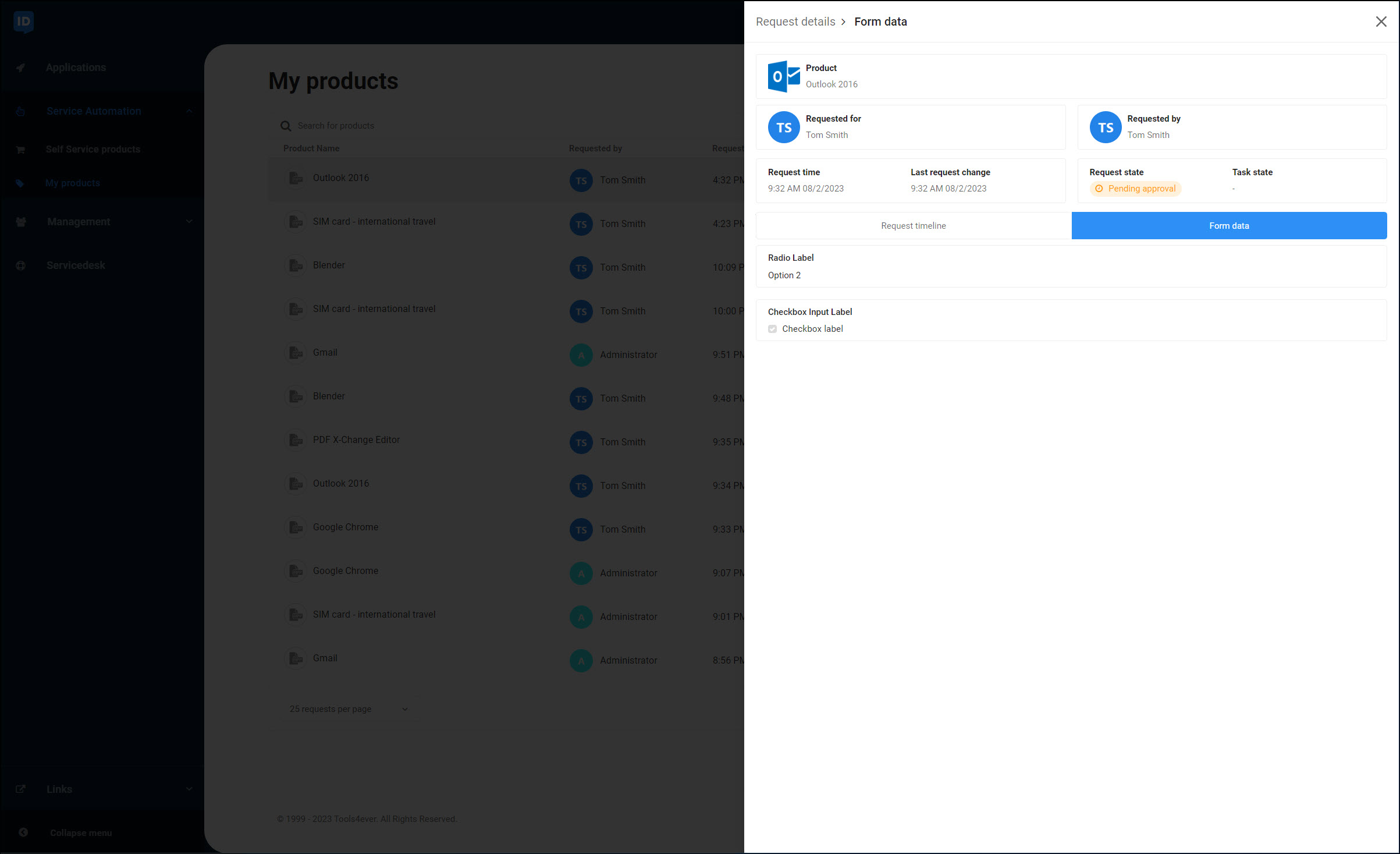Click Tom Smith name under Requested for
Viewport: 1400px width, 854px height.
click(x=826, y=135)
